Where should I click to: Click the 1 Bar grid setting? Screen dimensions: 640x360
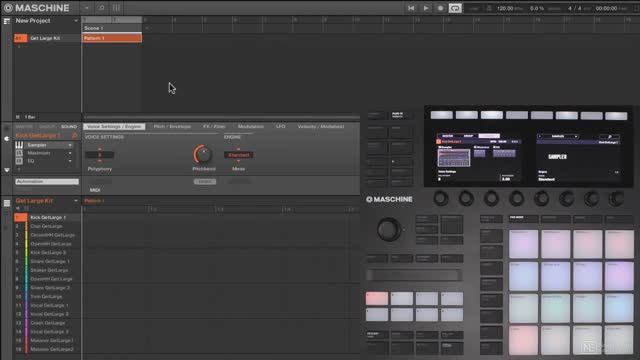pyautogui.click(x=30, y=117)
